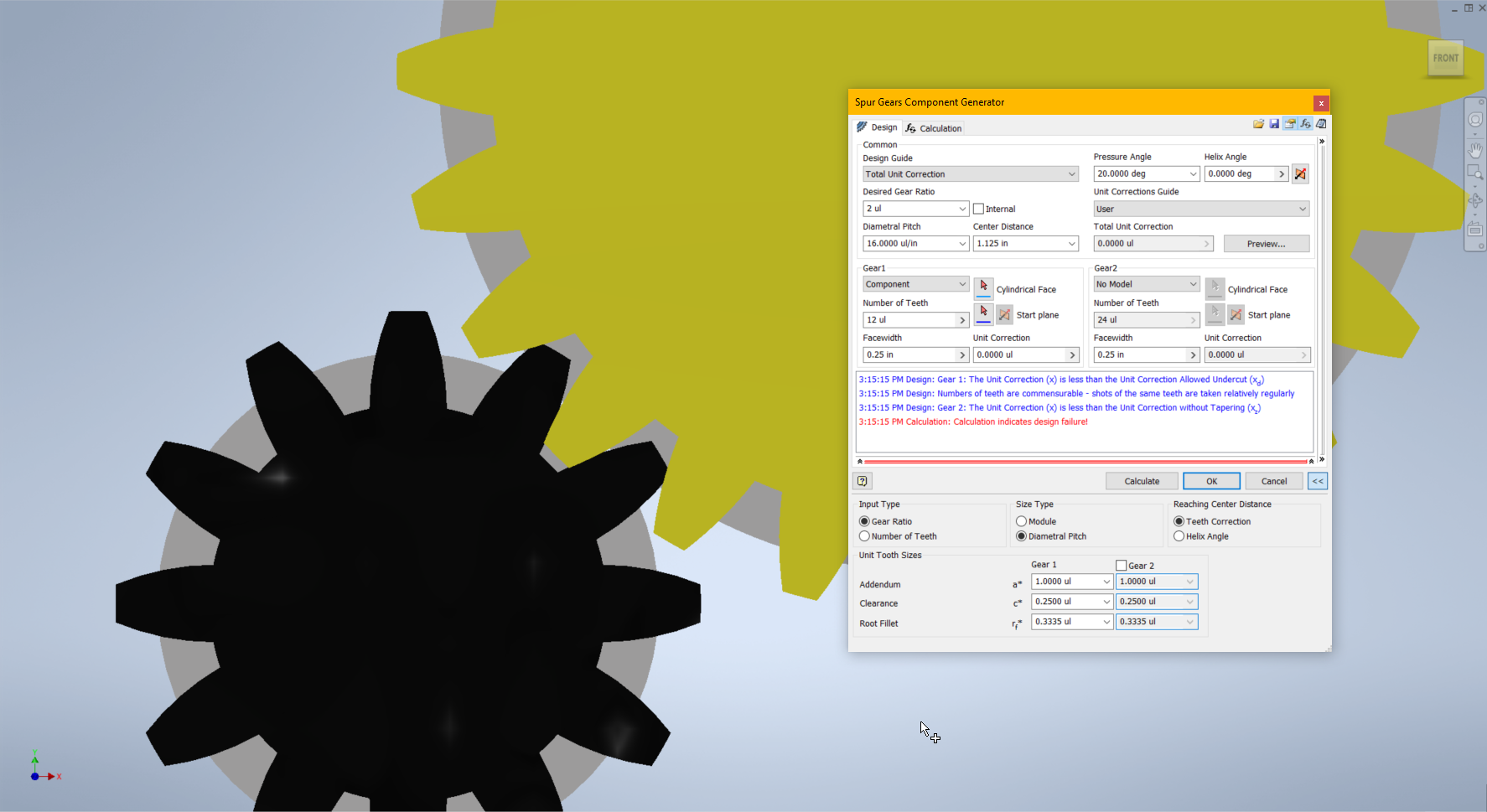Image resolution: width=1487 pixels, height=812 pixels.
Task: Toggle the Internal gear checkbox
Action: [x=978, y=209]
